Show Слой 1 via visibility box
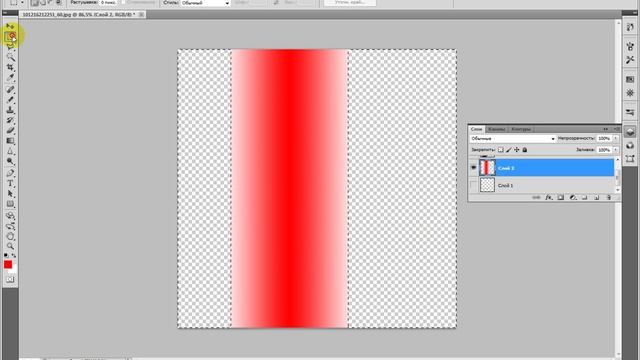 [473, 185]
